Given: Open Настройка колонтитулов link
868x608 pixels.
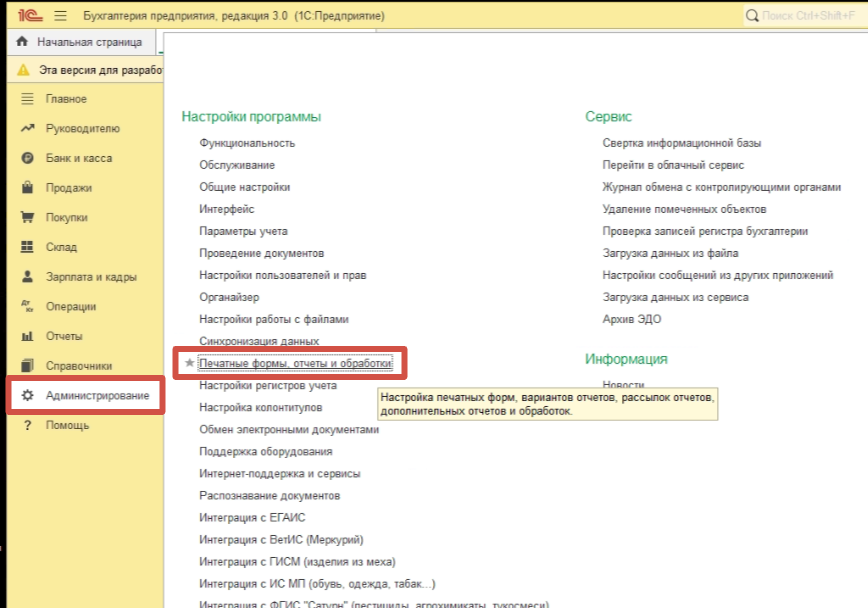Looking at the screenshot, I should click(x=261, y=407).
